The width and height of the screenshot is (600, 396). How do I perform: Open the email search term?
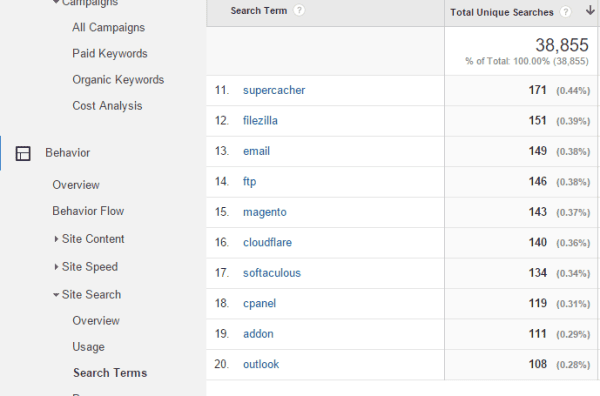pos(256,151)
